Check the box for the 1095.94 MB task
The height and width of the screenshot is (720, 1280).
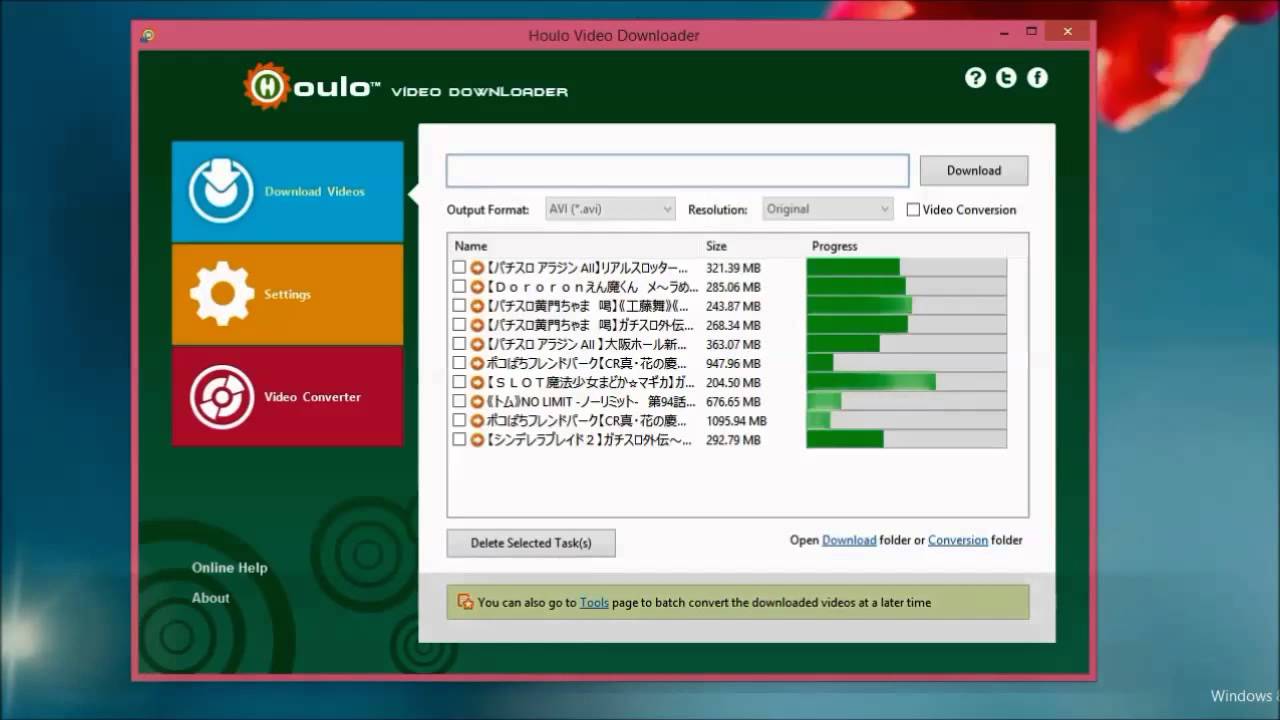point(459,421)
